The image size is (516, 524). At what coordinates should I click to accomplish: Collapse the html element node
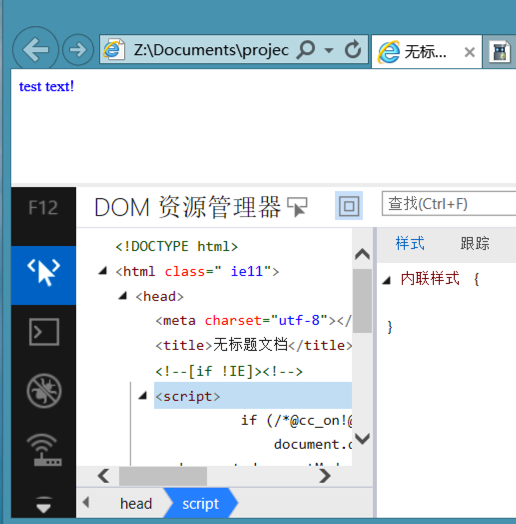103,271
